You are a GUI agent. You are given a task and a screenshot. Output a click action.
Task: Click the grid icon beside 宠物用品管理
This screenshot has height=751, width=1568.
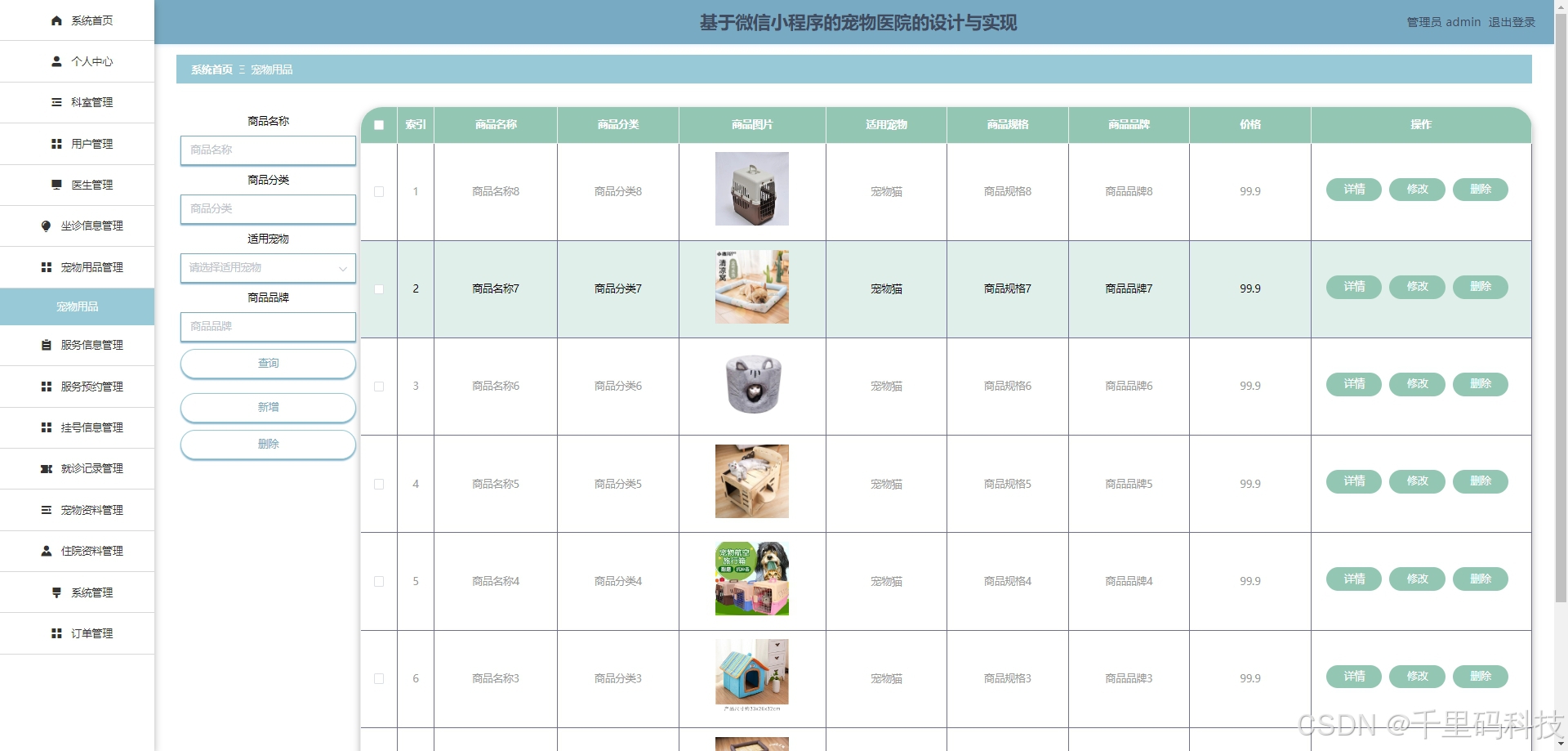click(46, 267)
